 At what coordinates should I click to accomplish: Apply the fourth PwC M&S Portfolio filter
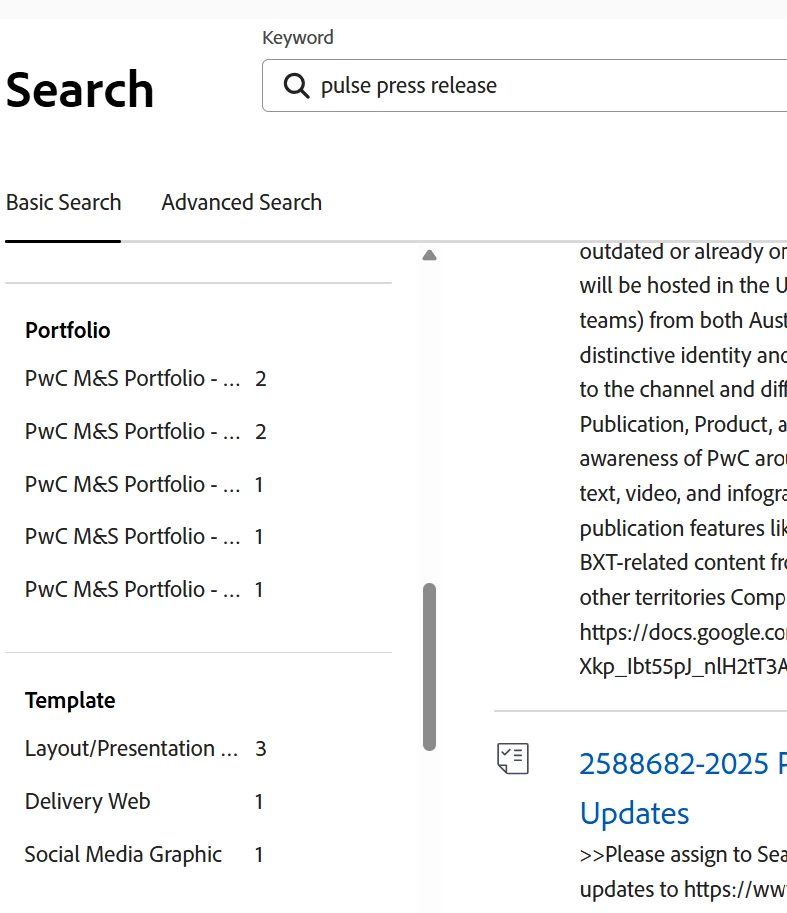132,537
